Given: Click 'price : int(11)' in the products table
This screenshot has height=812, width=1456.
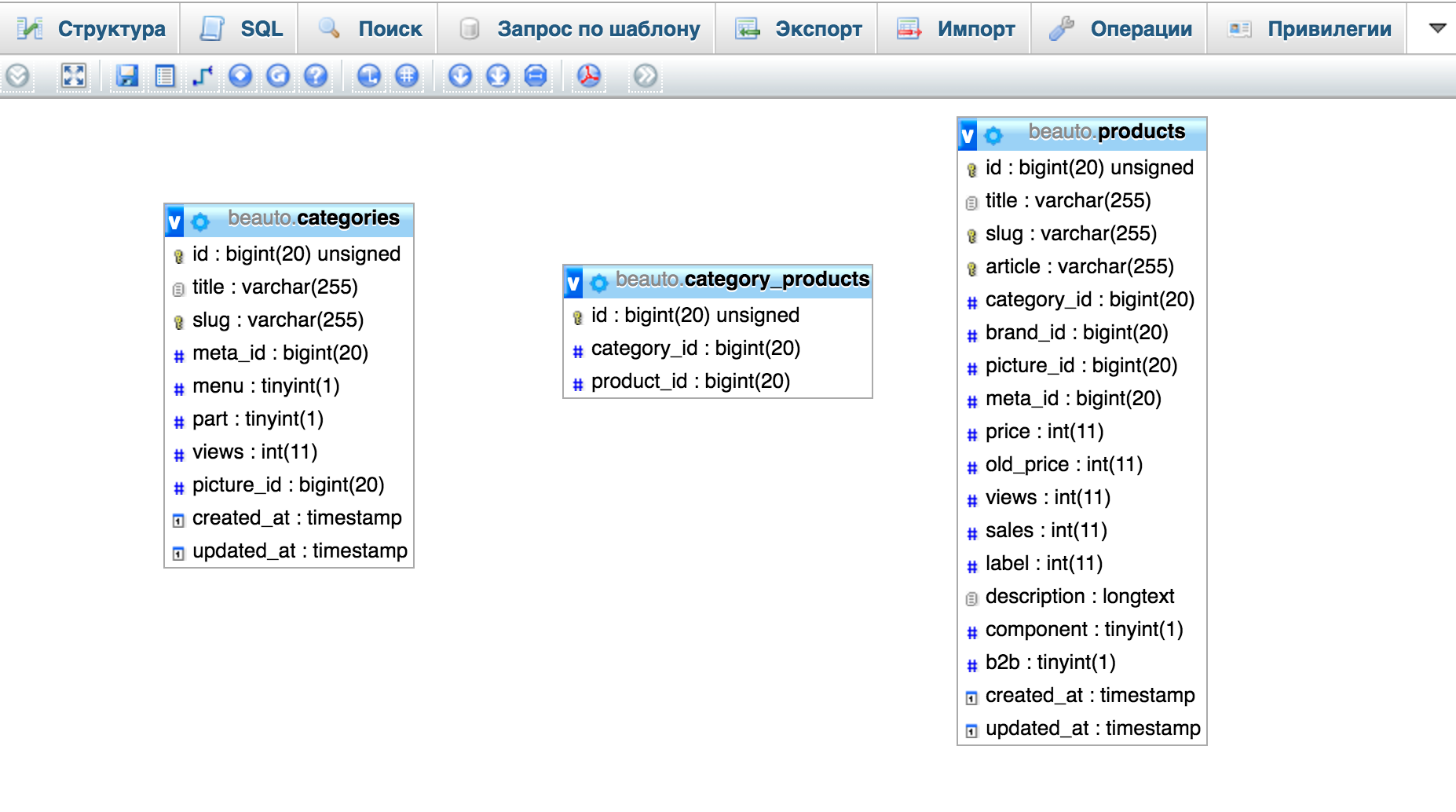Looking at the screenshot, I should 1082,432.
